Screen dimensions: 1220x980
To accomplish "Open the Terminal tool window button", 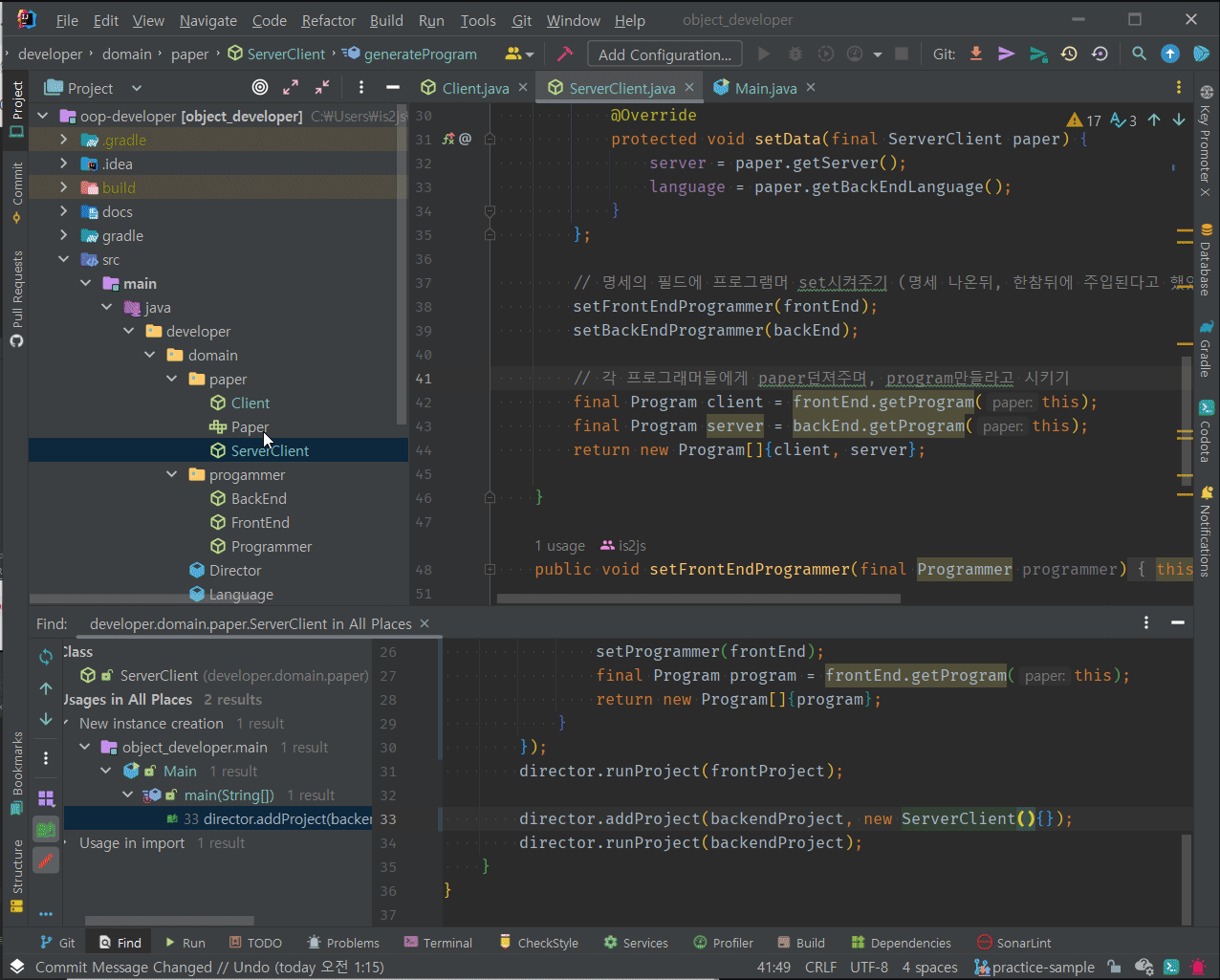I will [x=438, y=943].
